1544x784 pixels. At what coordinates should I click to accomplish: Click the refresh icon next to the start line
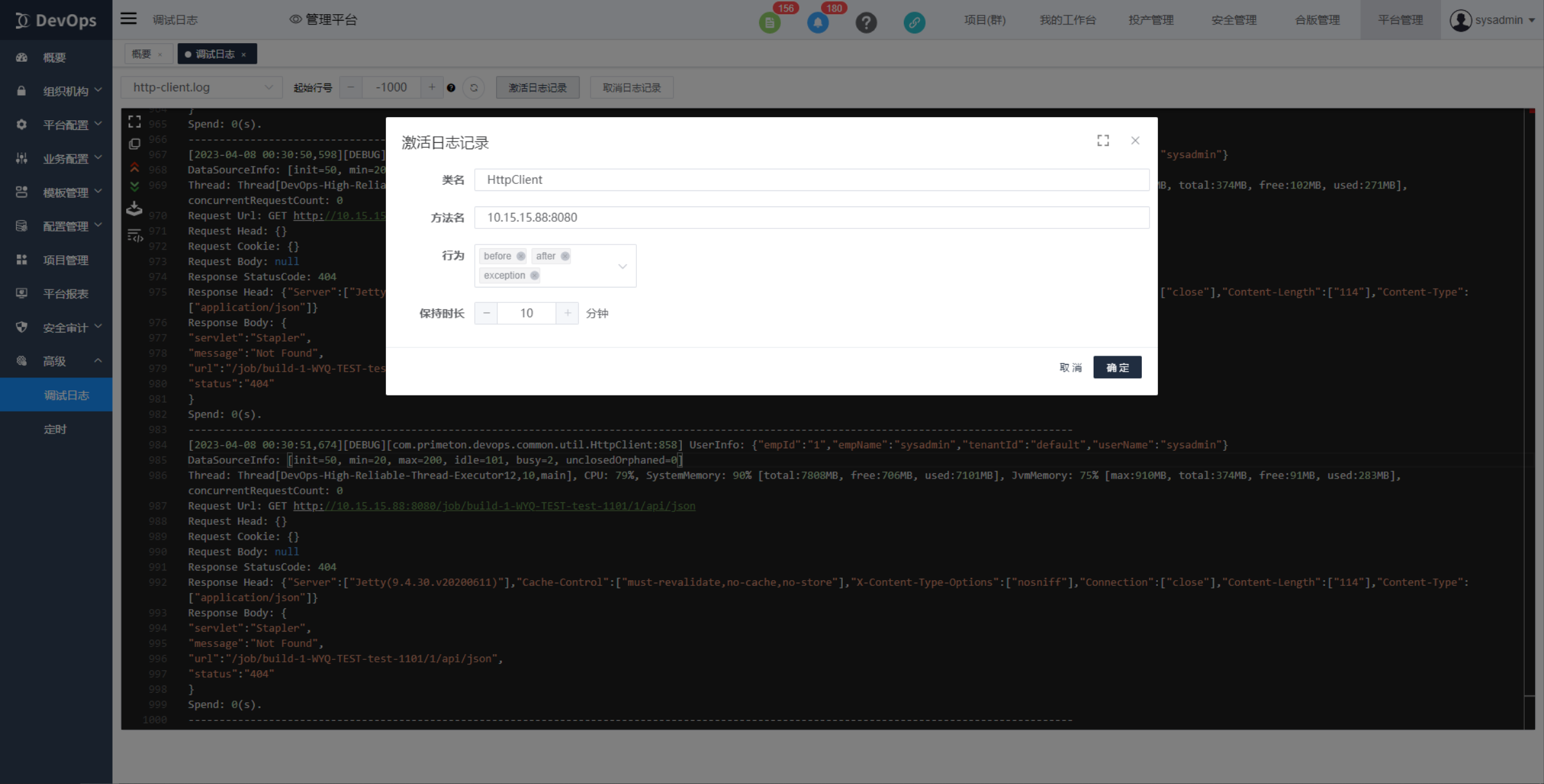tap(474, 87)
